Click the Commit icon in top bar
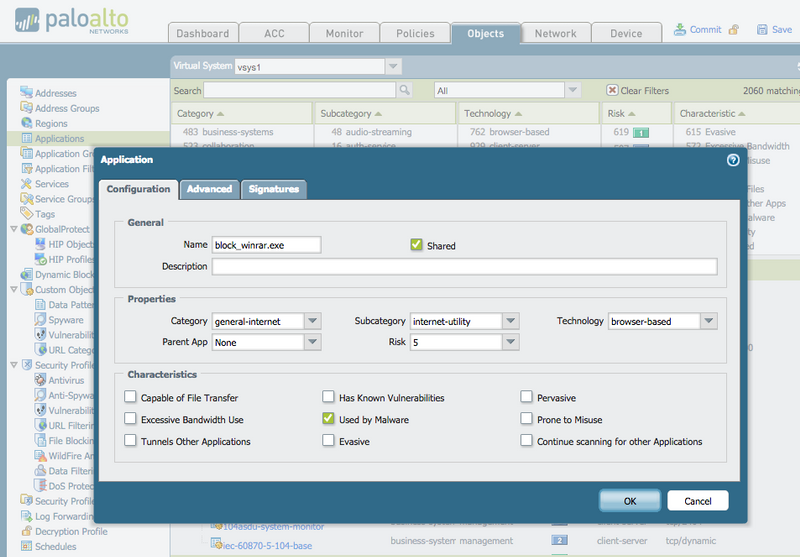This screenshot has height=557, width=800. tap(680, 30)
